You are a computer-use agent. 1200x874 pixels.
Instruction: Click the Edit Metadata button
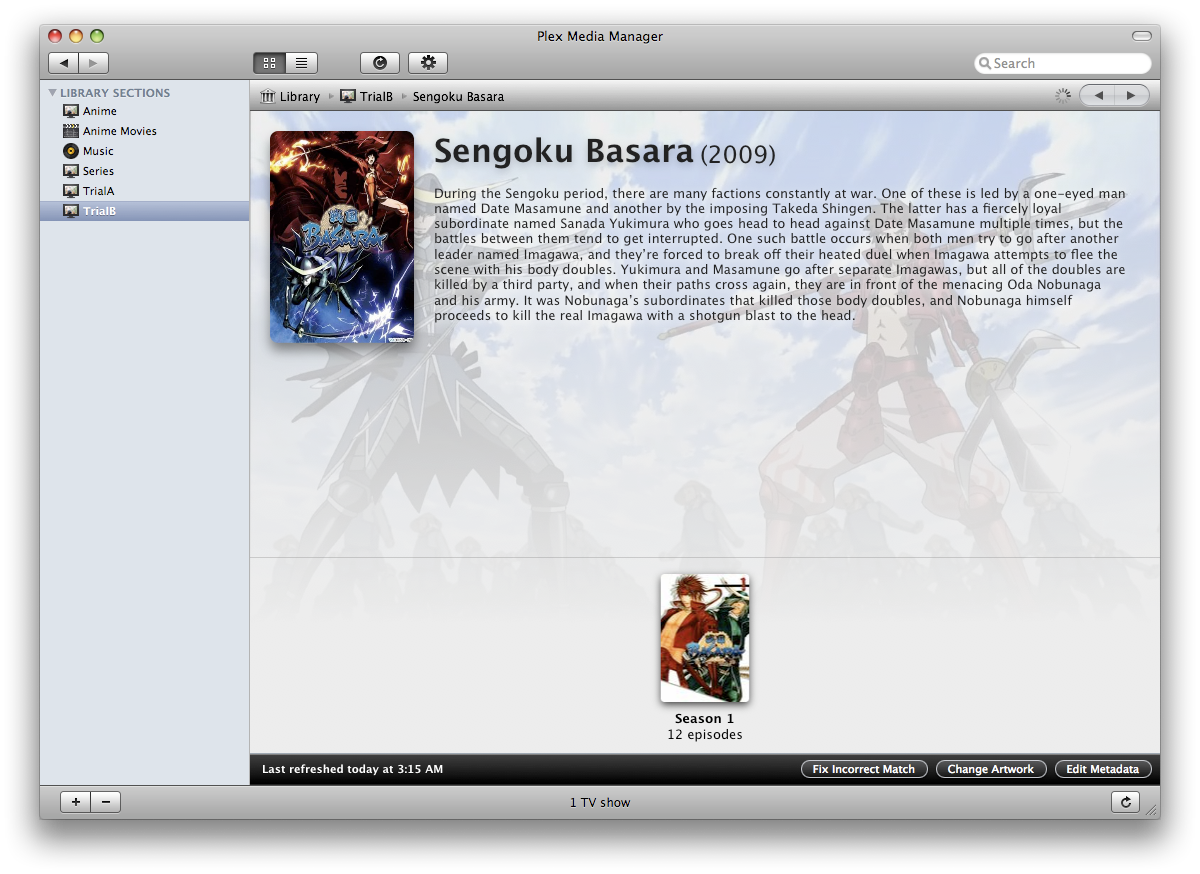[1103, 769]
